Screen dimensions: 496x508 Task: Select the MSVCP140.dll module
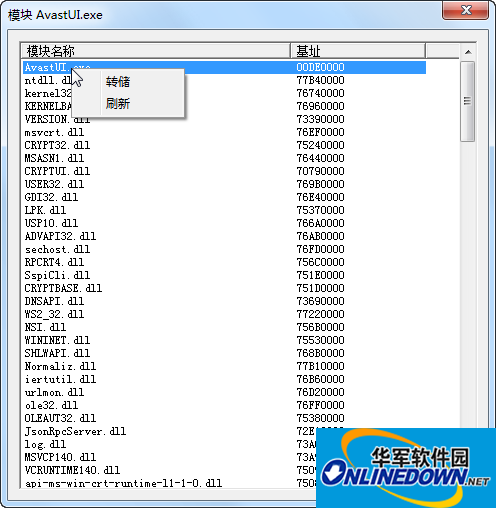pyautogui.click(x=60, y=457)
